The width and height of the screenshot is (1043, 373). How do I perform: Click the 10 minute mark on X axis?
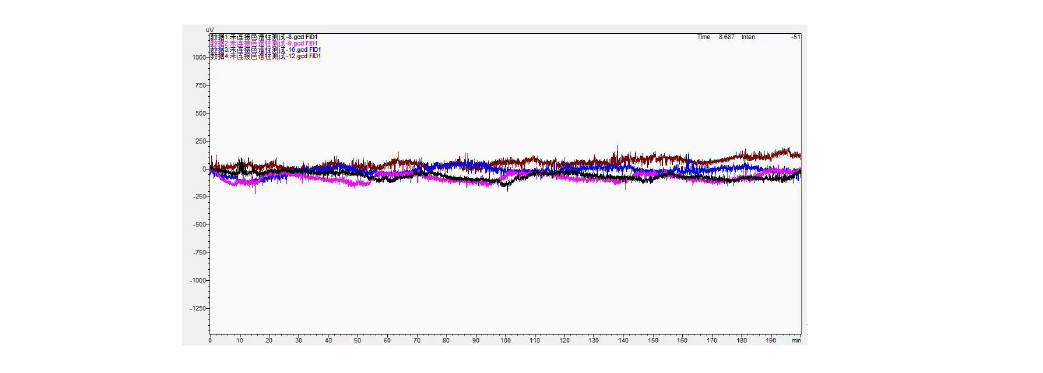pyautogui.click(x=239, y=340)
